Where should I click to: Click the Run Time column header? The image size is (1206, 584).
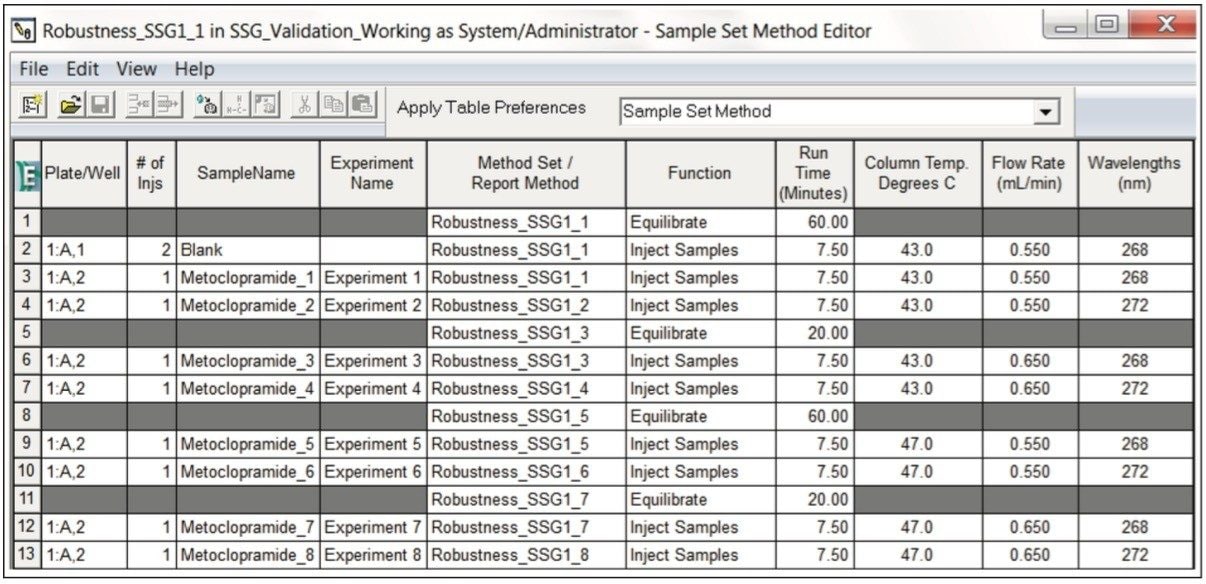click(x=814, y=173)
